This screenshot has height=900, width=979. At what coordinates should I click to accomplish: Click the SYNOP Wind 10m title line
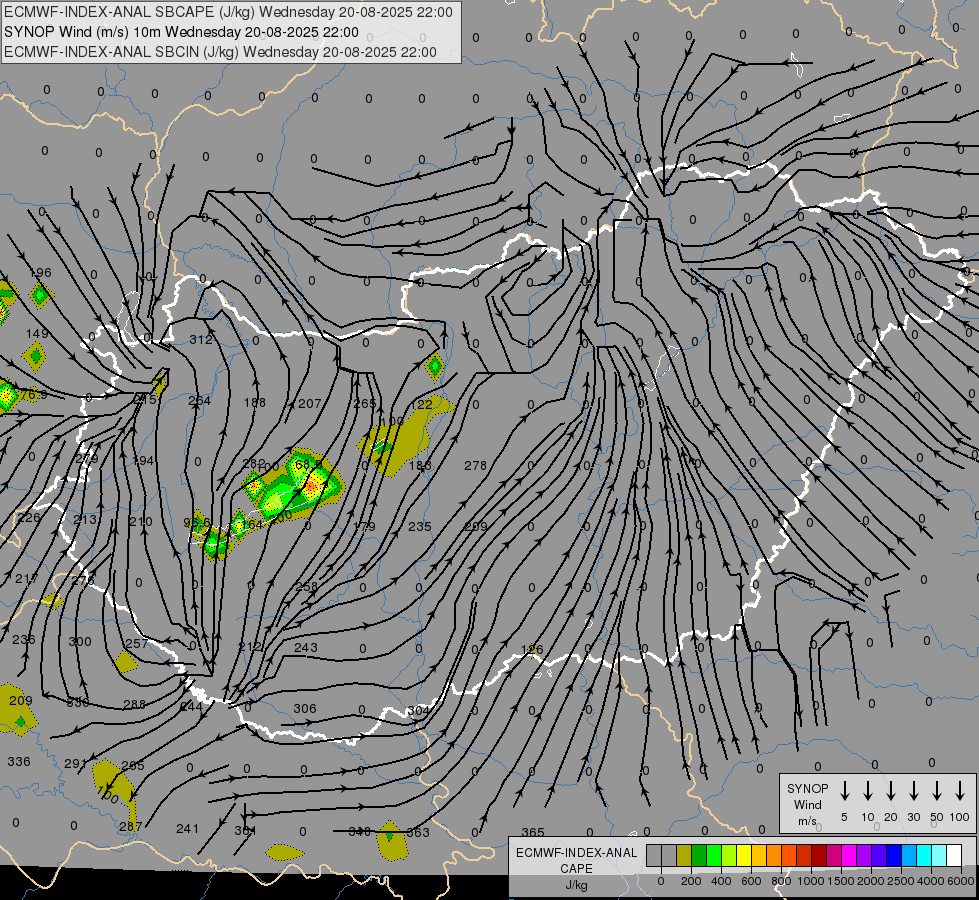point(181,32)
